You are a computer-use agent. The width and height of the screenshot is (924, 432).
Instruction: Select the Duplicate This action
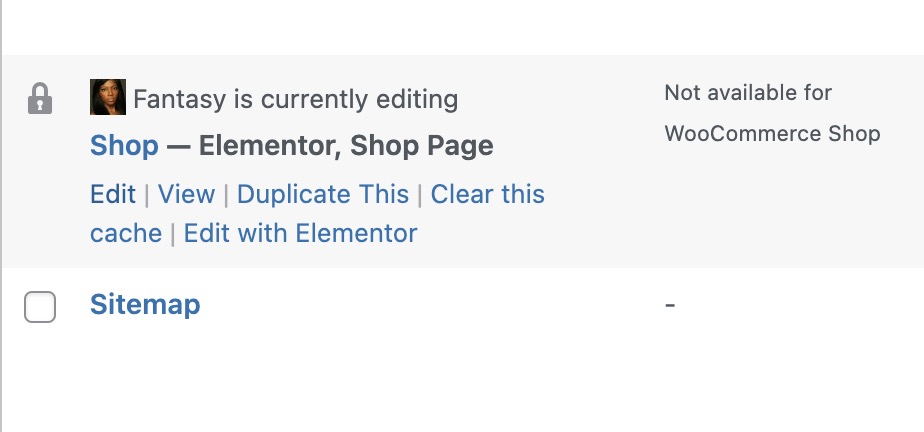[323, 194]
